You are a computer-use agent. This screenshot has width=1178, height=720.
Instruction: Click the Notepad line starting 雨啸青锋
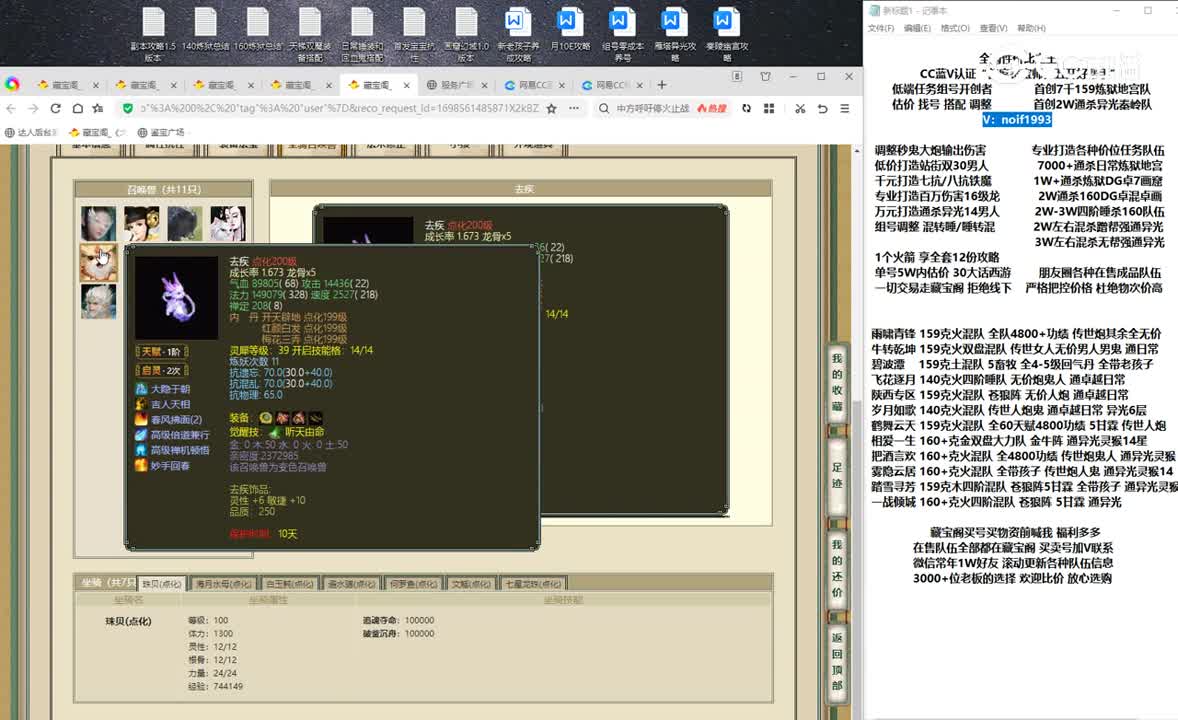(x=1016, y=333)
